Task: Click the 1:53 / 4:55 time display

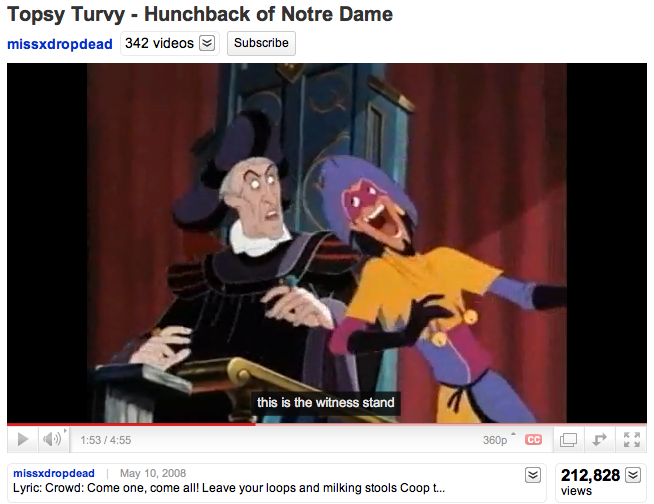Action: (106, 440)
